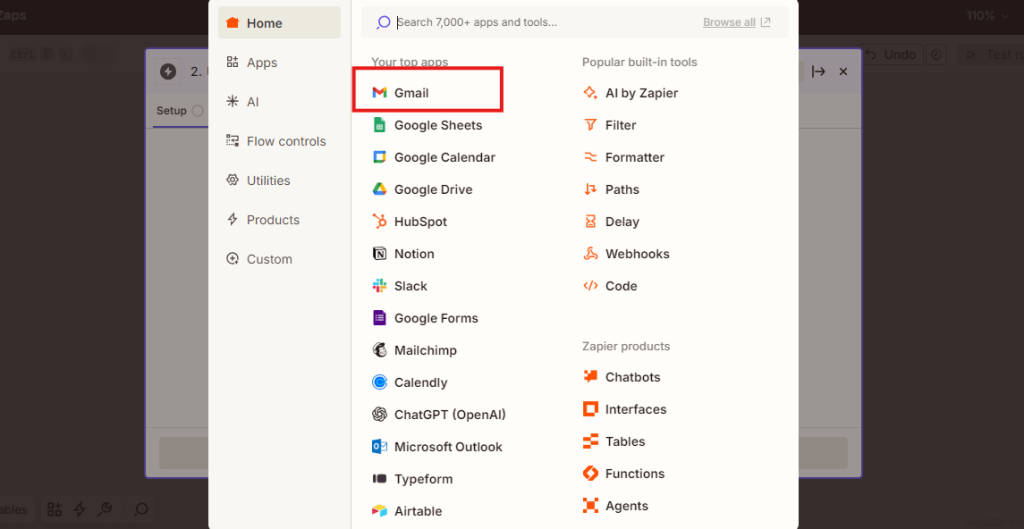
Task: Choose the Tables product icon
Action: click(x=590, y=441)
